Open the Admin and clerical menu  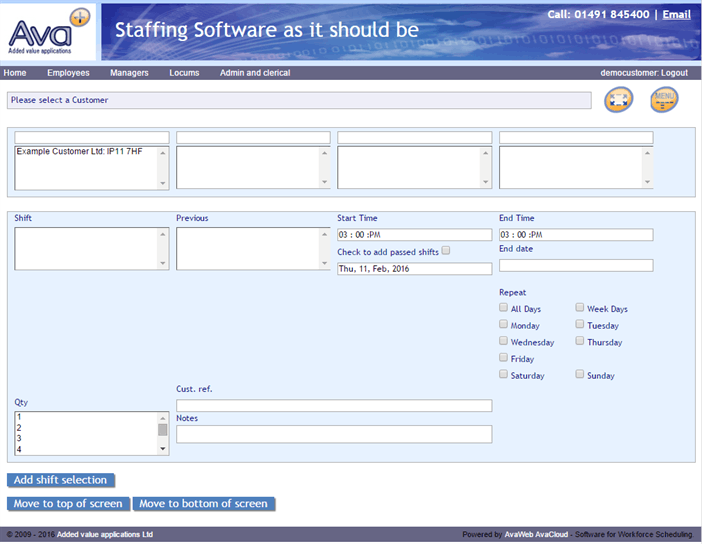tap(254, 73)
